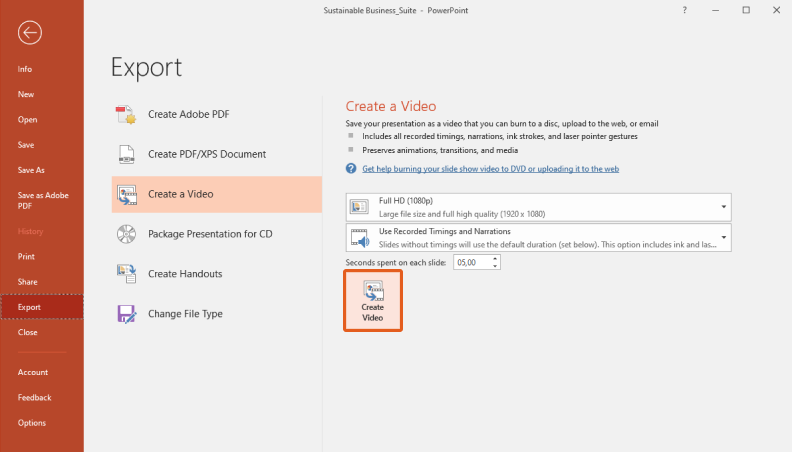The image size is (792, 452).
Task: Select the Export sidebar item
Action: click(42, 307)
